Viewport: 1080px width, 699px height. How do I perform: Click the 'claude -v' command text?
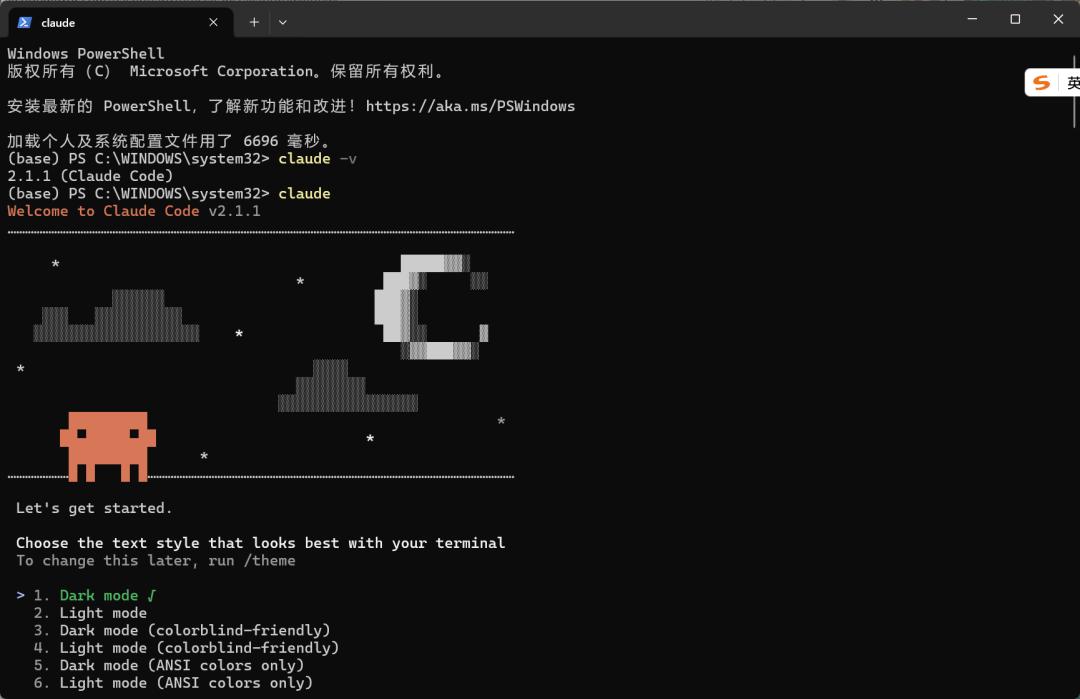coord(318,158)
